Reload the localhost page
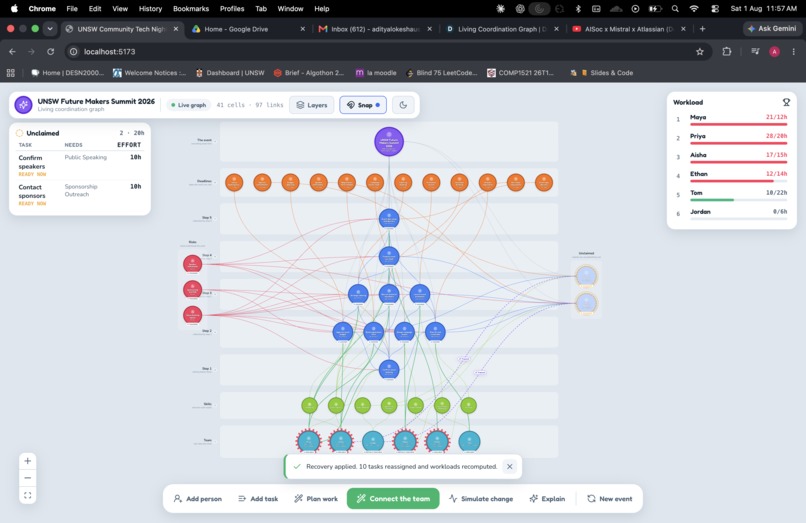The width and height of the screenshot is (806, 523). click(x=50, y=51)
